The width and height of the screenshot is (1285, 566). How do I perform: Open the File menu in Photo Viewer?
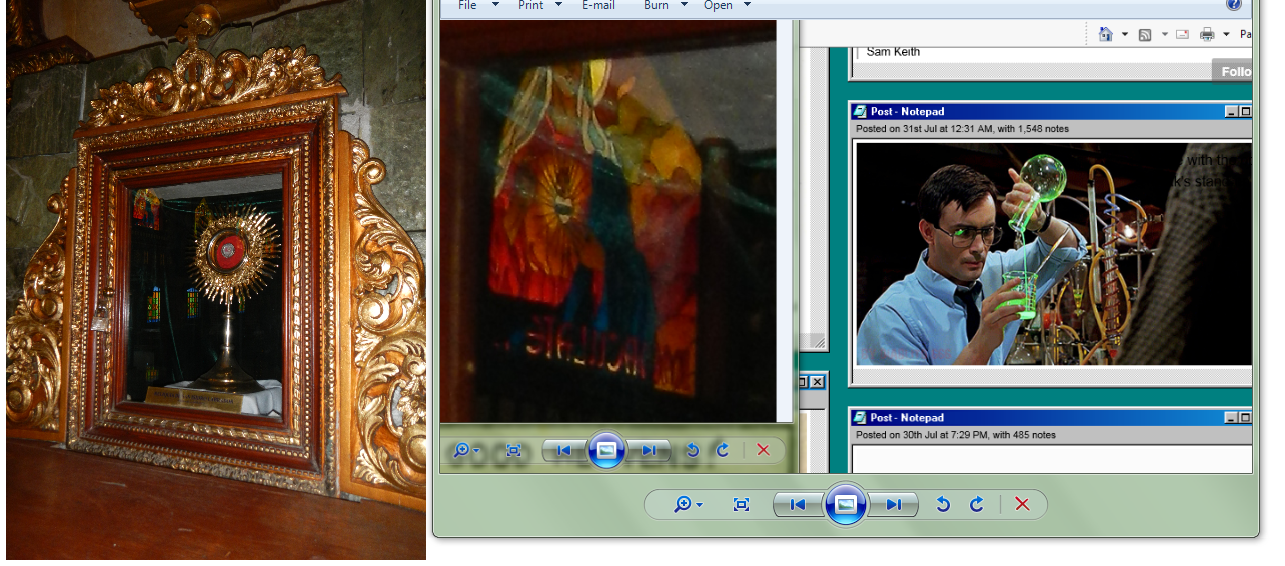click(x=467, y=5)
